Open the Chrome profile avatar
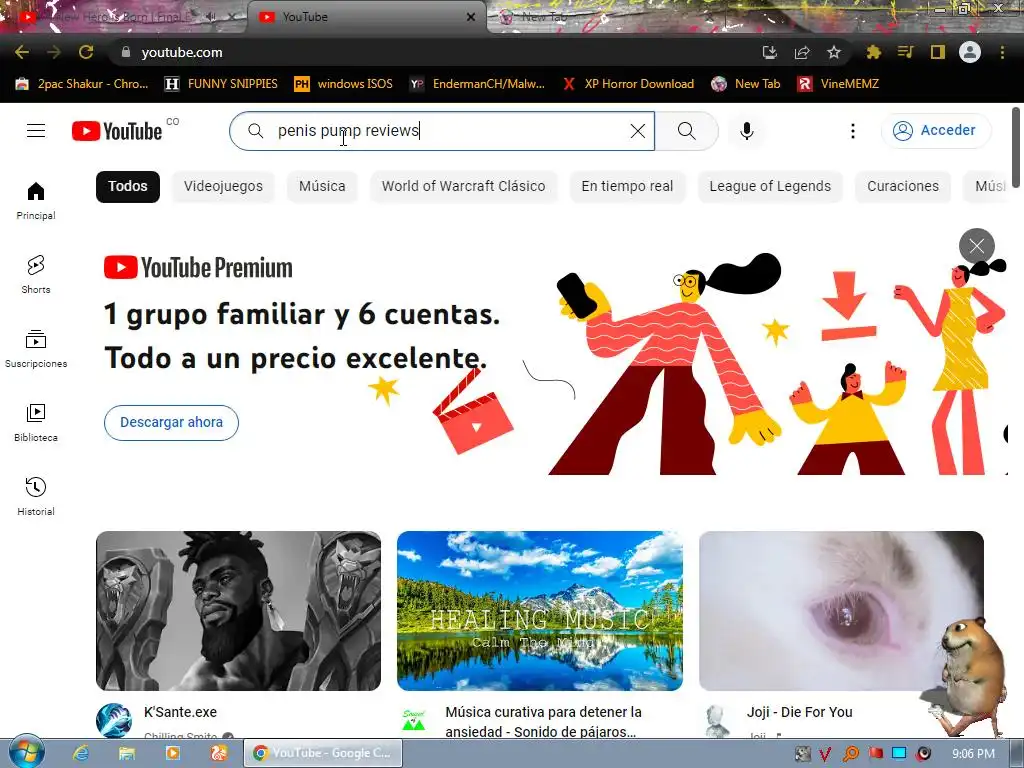The height and width of the screenshot is (768, 1024). 970,52
